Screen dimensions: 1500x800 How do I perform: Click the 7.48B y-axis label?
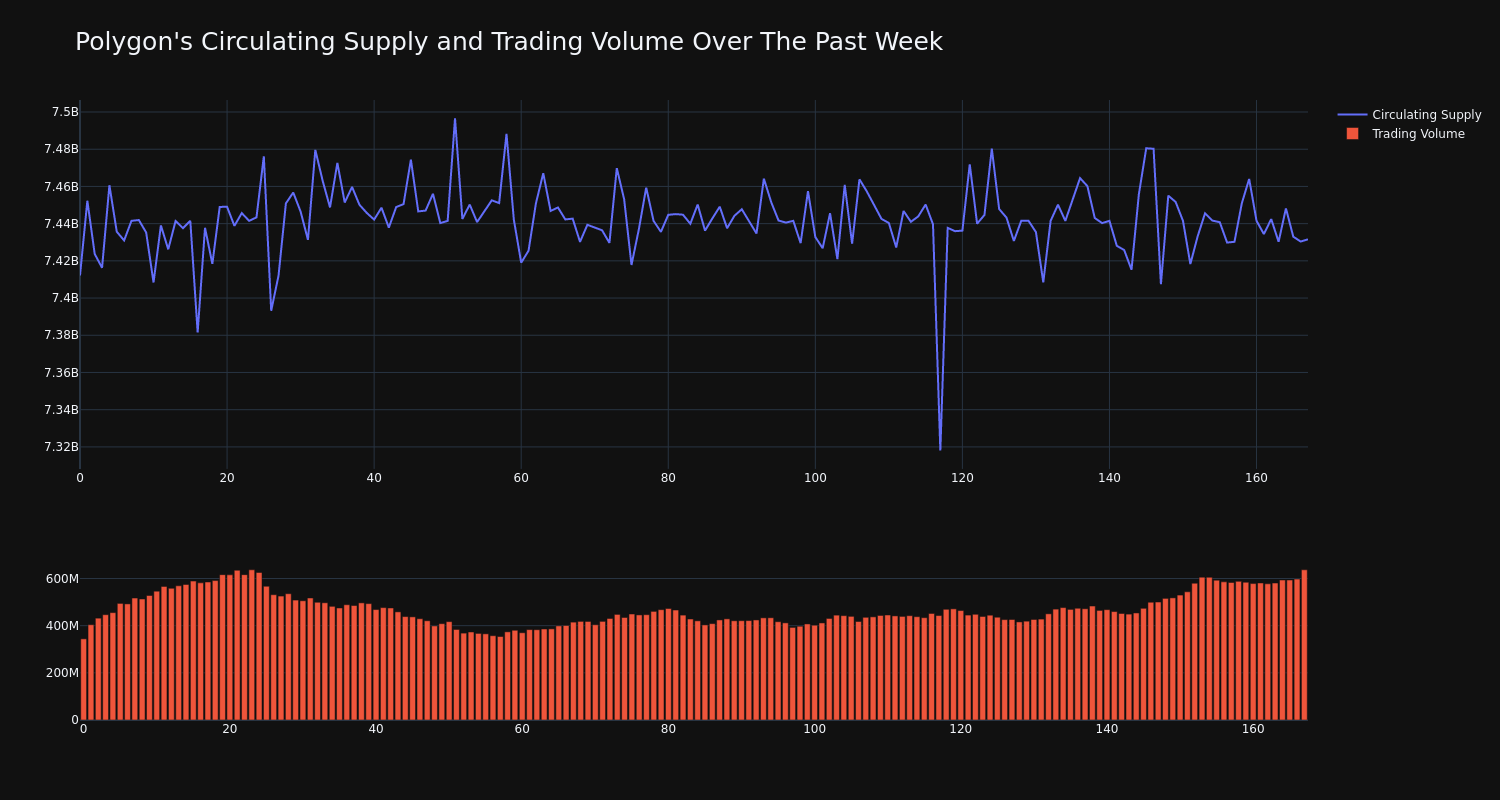[61, 149]
